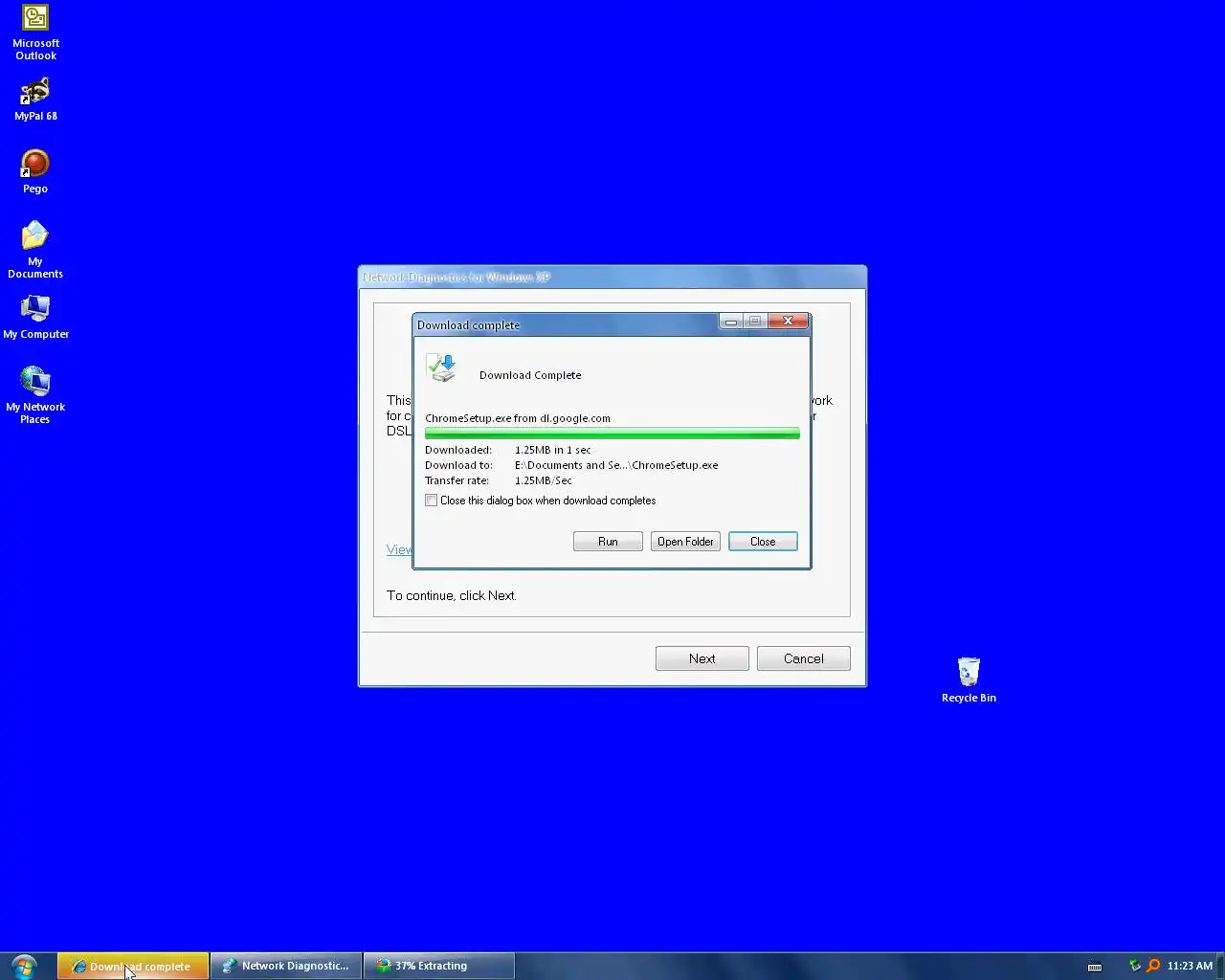Screen dimensions: 1225x980
Task: Click the View link in Network Diagnostics
Action: point(399,549)
